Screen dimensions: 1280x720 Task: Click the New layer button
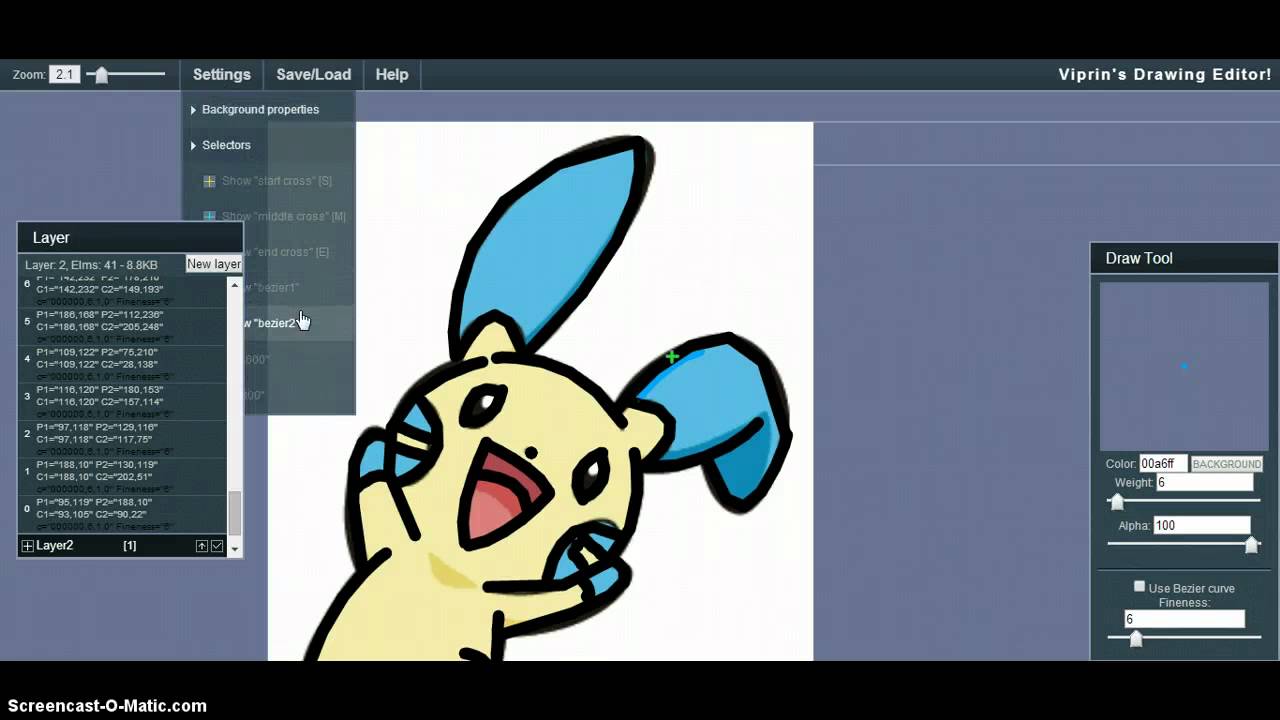(x=213, y=264)
